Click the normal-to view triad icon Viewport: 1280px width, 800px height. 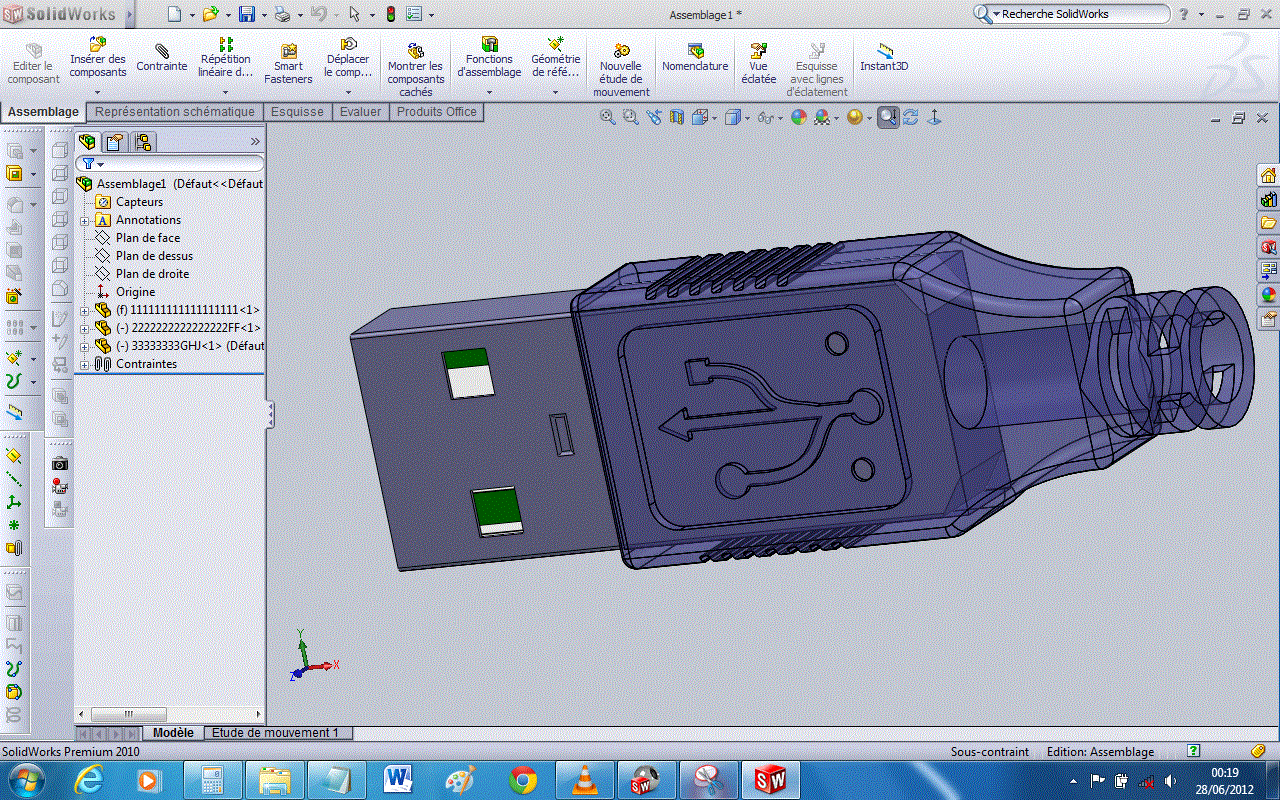[x=934, y=117]
